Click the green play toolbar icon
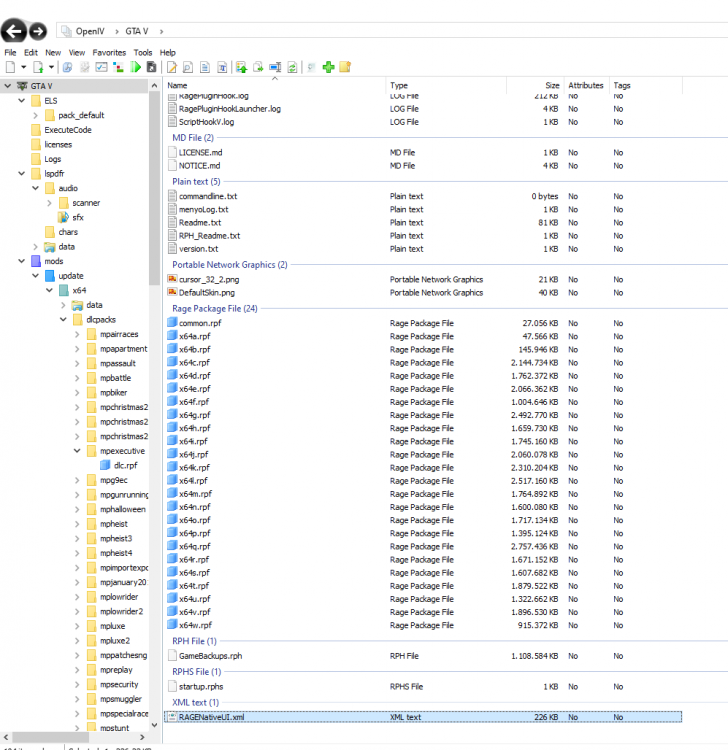 click(136, 67)
